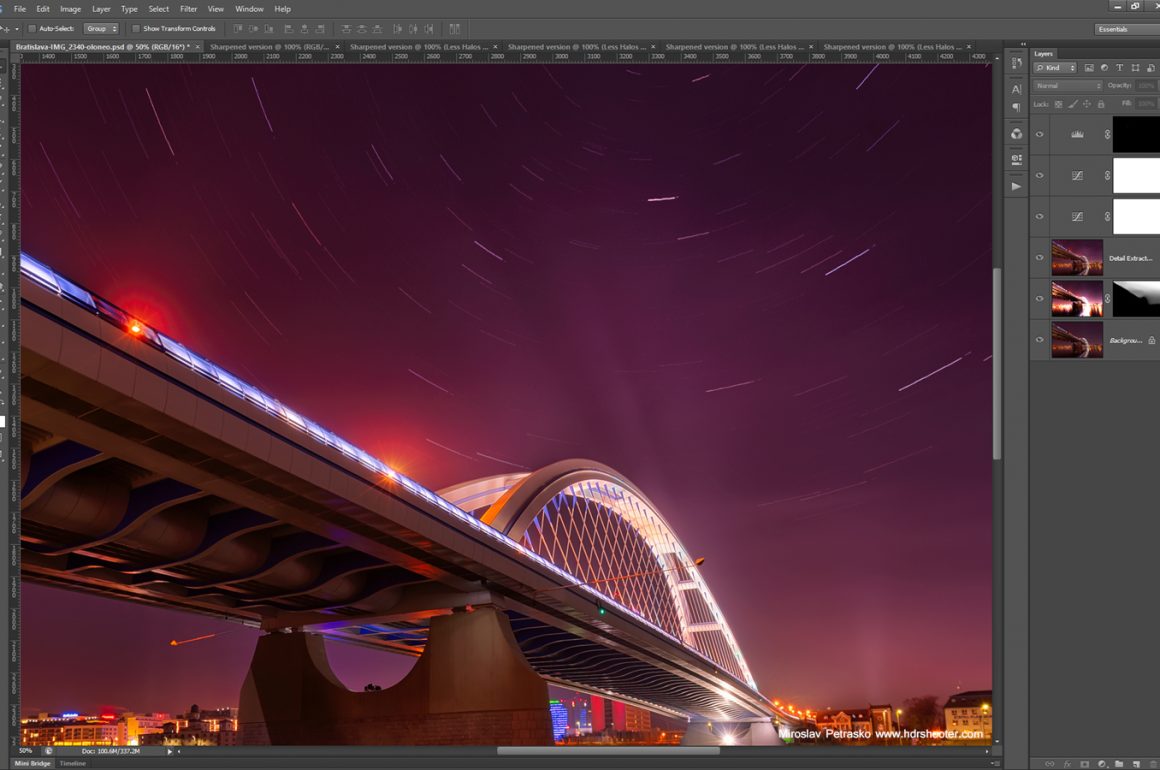Open the Paragraph panel icon
This screenshot has height=770, width=1160.
(1017, 107)
